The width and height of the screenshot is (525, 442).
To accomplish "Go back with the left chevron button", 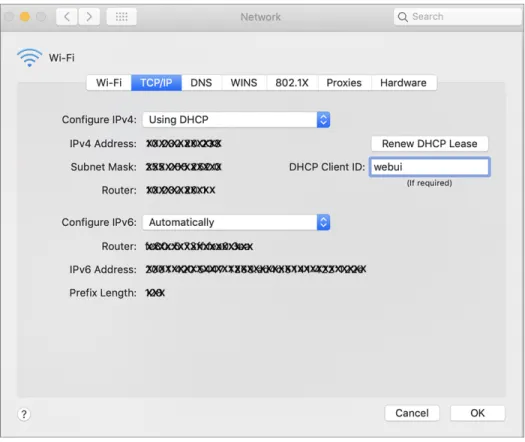I will [x=67, y=17].
